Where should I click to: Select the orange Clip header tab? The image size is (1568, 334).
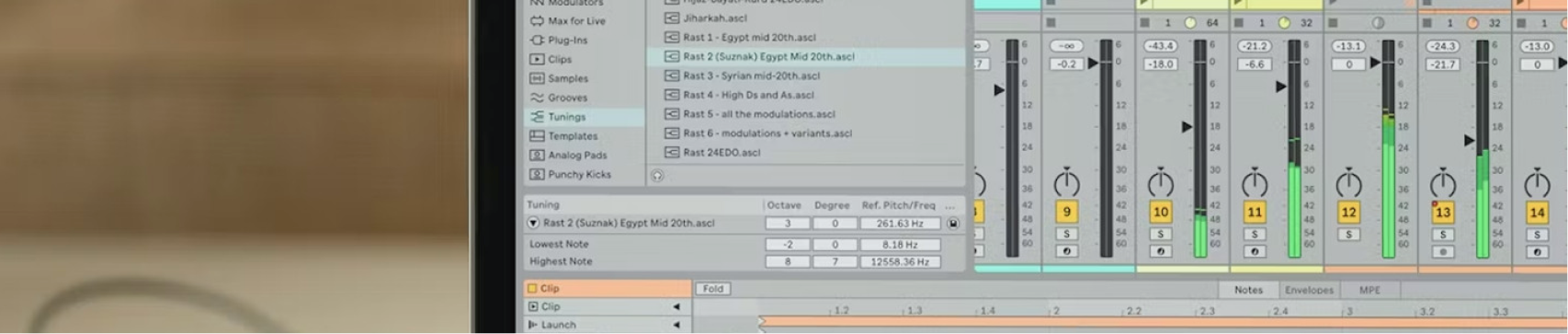pyautogui.click(x=608, y=288)
